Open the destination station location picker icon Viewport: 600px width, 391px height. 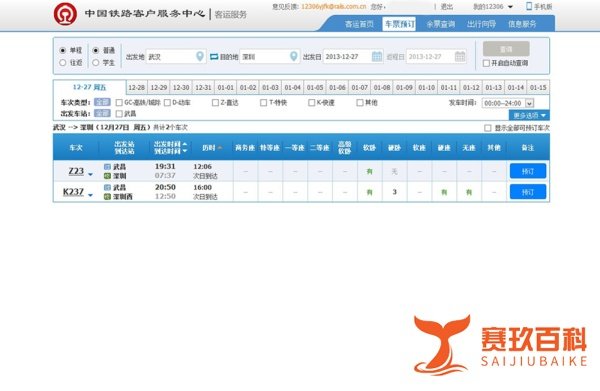tap(293, 56)
